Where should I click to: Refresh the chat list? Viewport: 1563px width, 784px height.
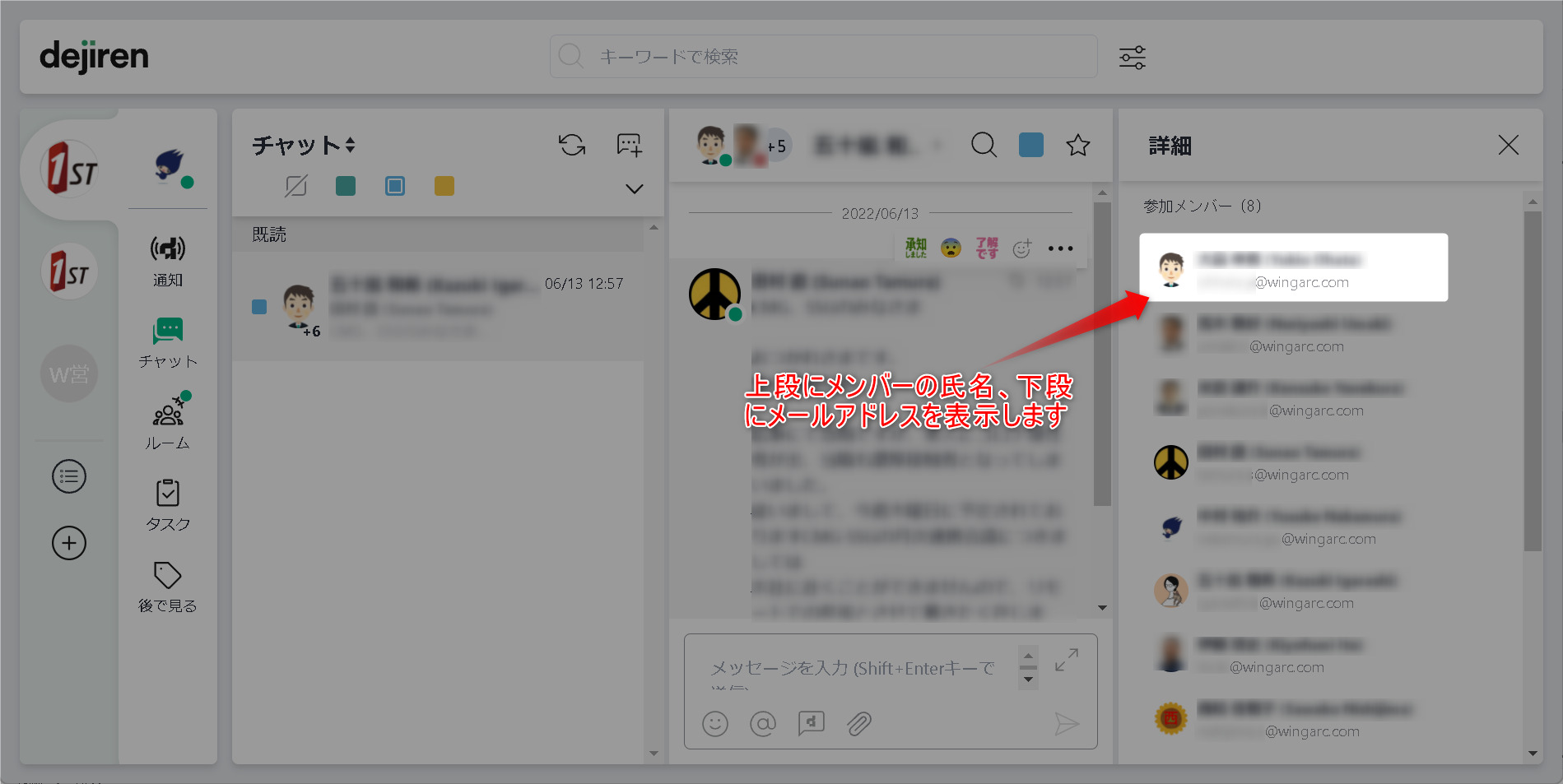[x=572, y=145]
